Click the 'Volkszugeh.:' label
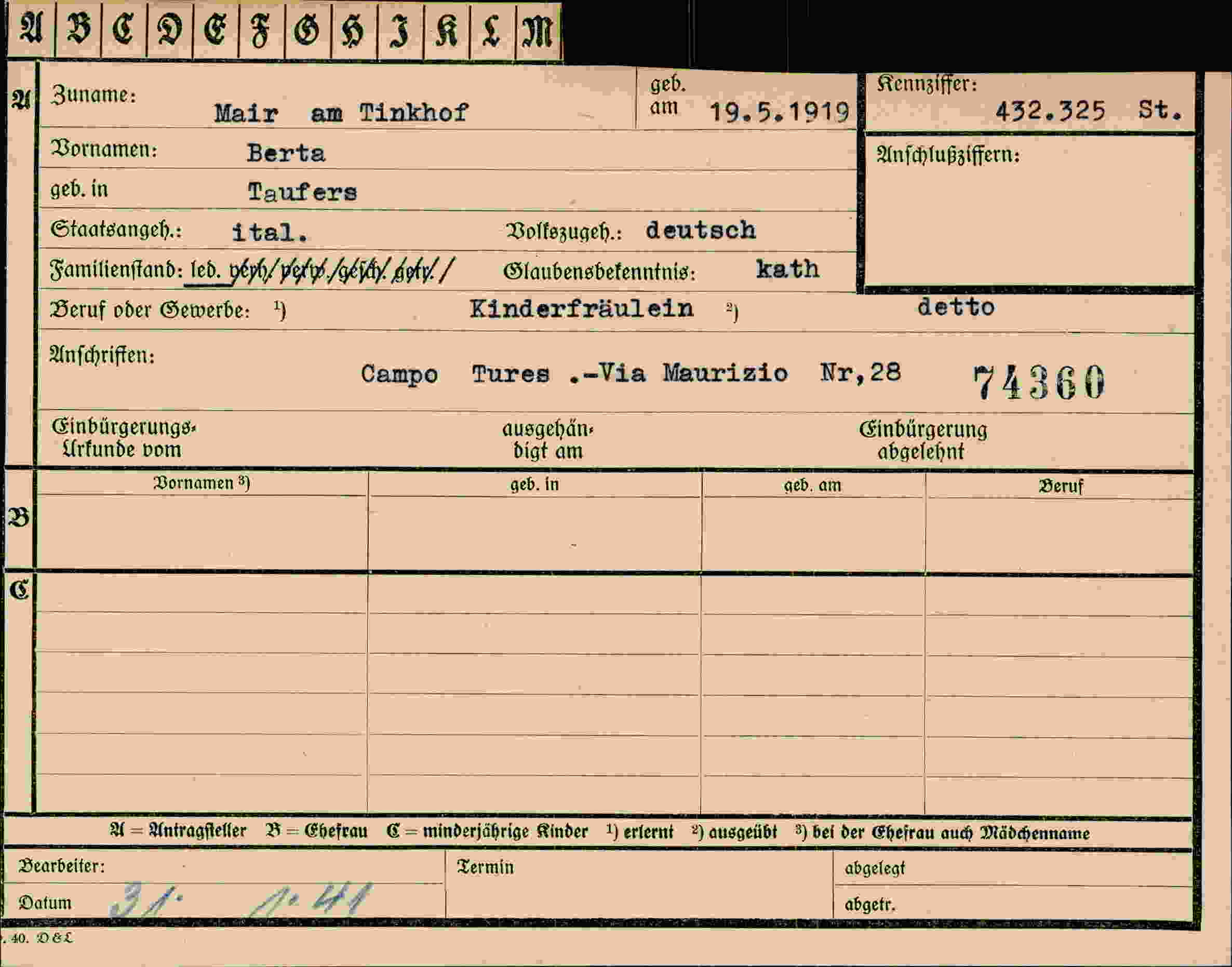The width and height of the screenshot is (1232, 967). [565, 232]
